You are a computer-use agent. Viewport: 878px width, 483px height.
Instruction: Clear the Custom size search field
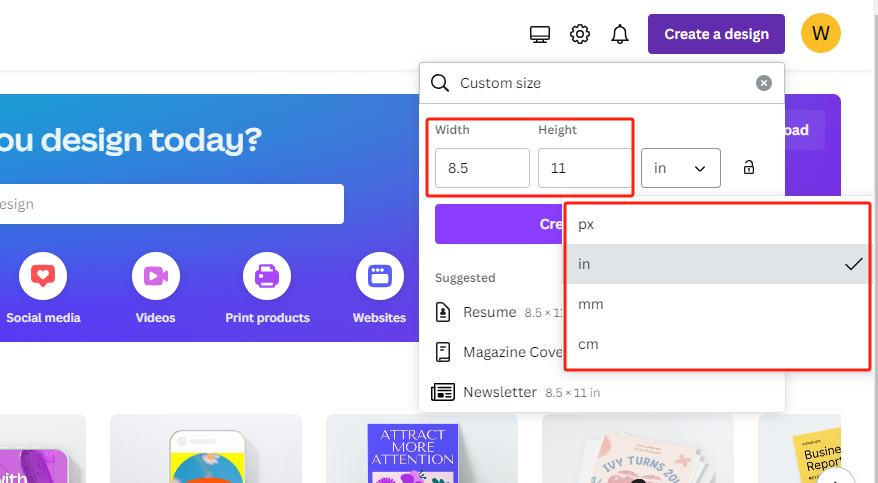764,83
